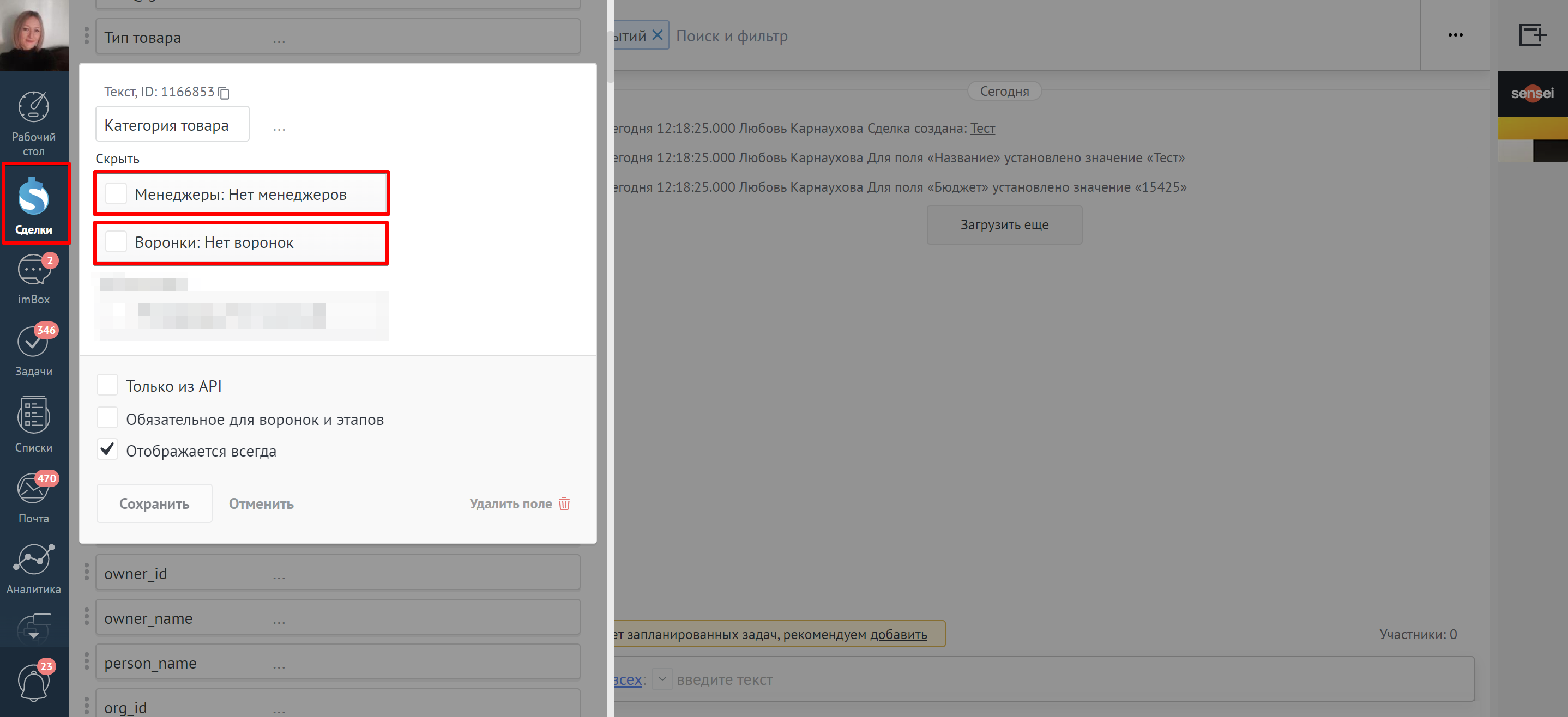Click the Отменить button

[261, 504]
